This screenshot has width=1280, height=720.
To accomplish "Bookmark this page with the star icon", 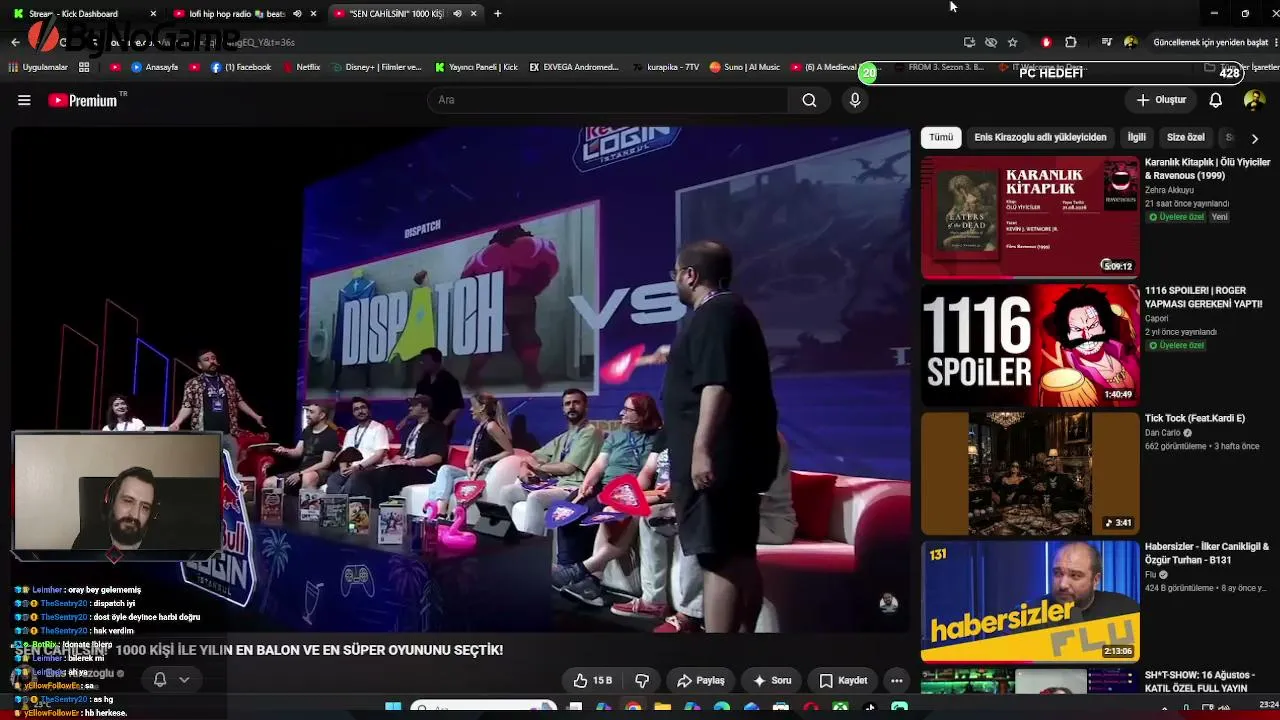I will coord(1012,42).
